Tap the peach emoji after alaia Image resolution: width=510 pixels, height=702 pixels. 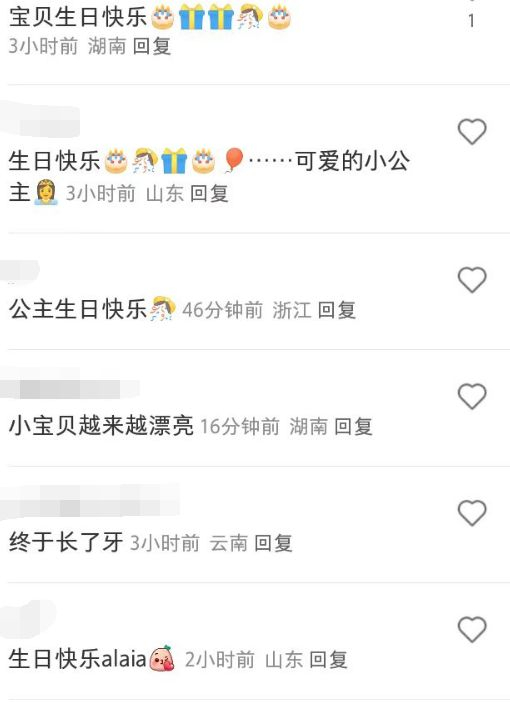pyautogui.click(x=162, y=659)
